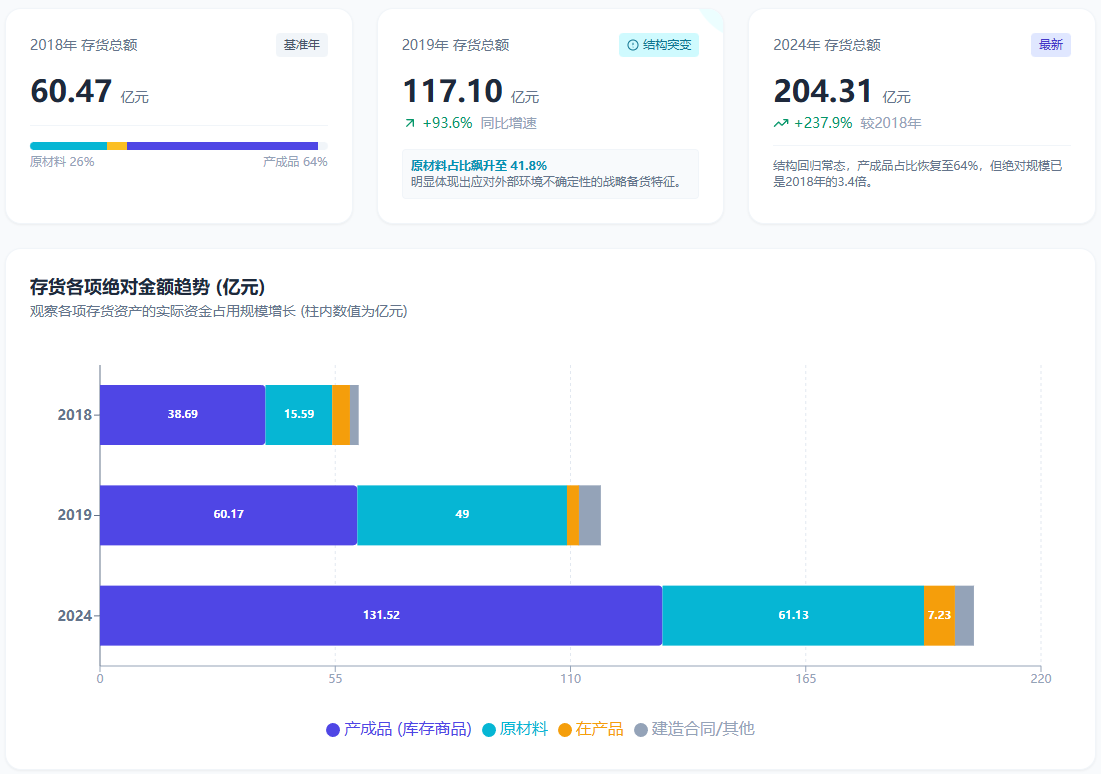Click the 15.59 cyan bar segment for 2018

coord(298,414)
